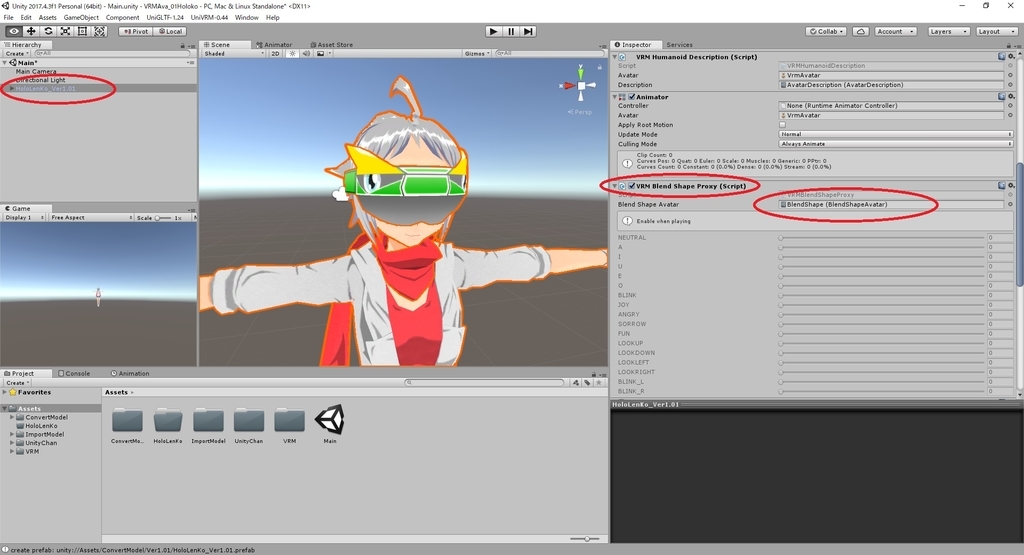Toggle scene effects image icon
1024x555 pixels.
click(x=320, y=54)
